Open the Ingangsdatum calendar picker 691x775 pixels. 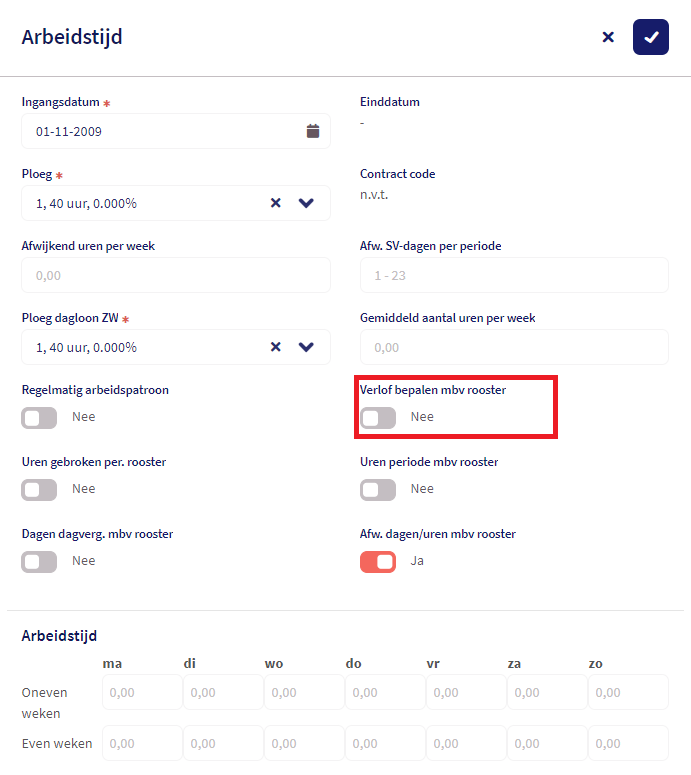click(x=312, y=131)
